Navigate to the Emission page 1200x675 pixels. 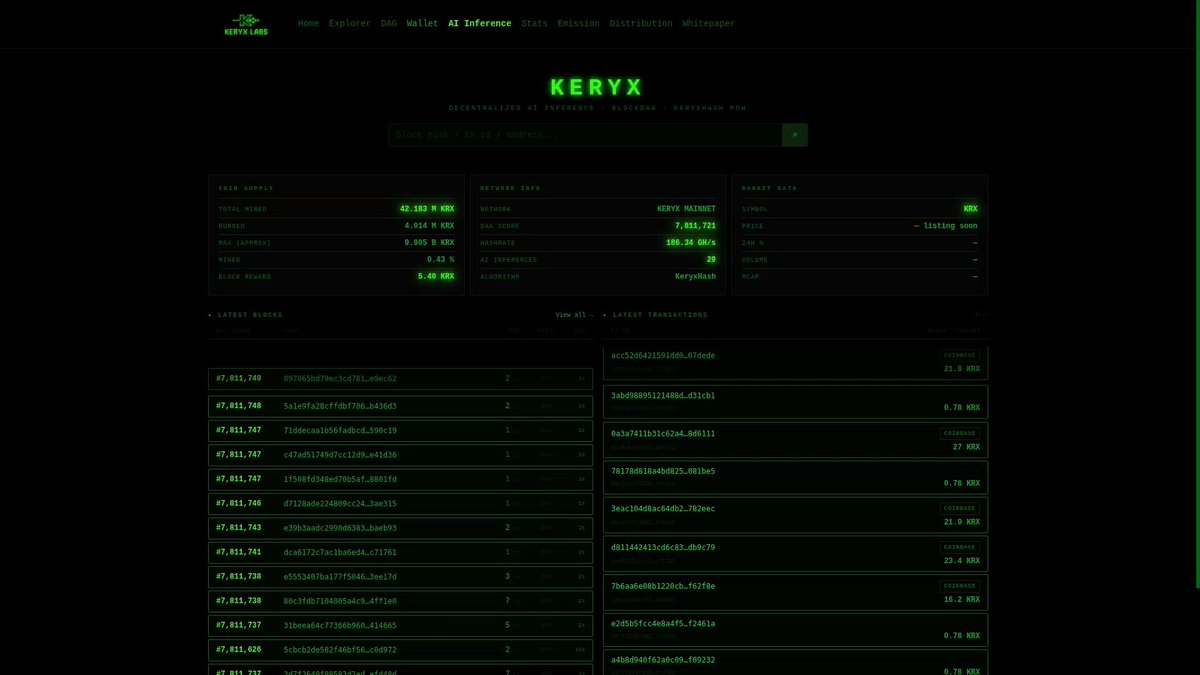tap(579, 24)
